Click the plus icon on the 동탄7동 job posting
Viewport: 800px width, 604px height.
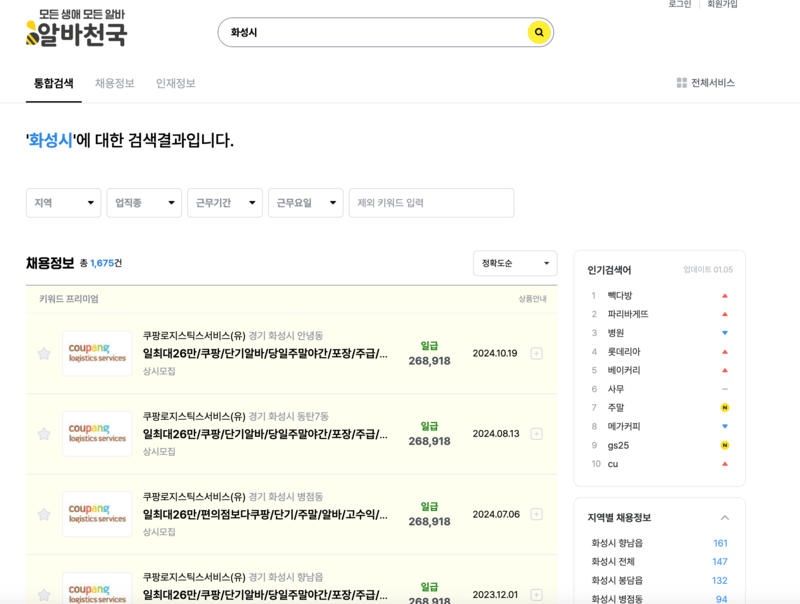(535, 434)
